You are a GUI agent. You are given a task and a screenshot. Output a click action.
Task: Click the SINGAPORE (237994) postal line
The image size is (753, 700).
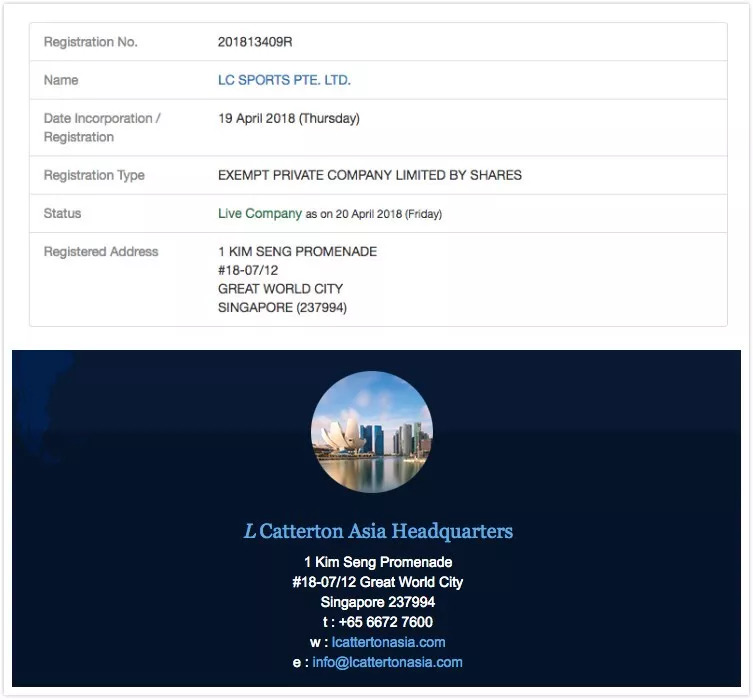click(x=282, y=307)
